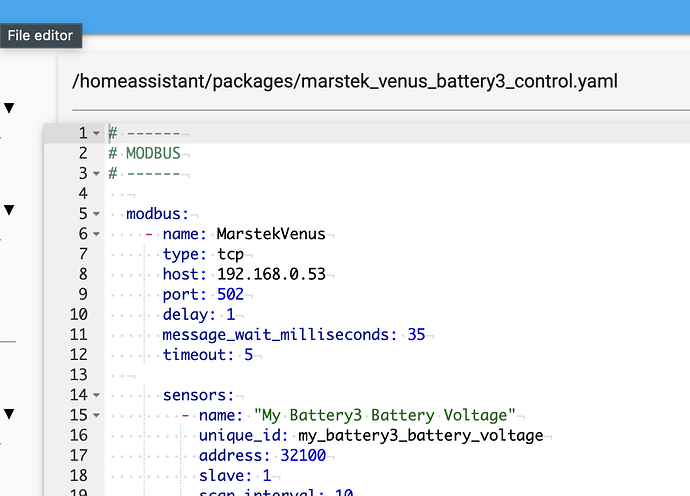This screenshot has width=690, height=496.
Task: Click the 'timeout: 5' line
Action: point(208,355)
